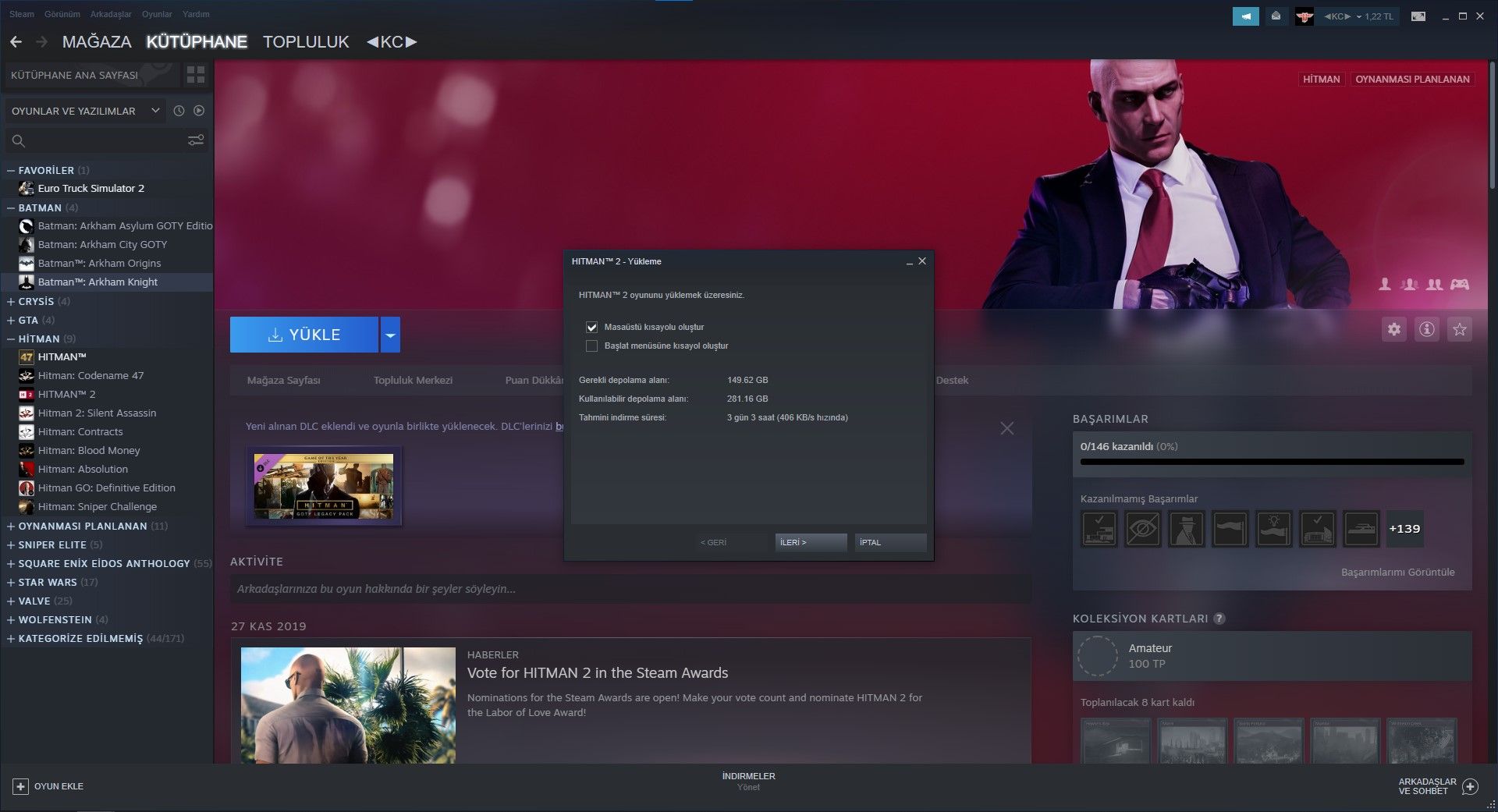Show recently played sort clock icon
This screenshot has width=1498, height=812.
179,111
